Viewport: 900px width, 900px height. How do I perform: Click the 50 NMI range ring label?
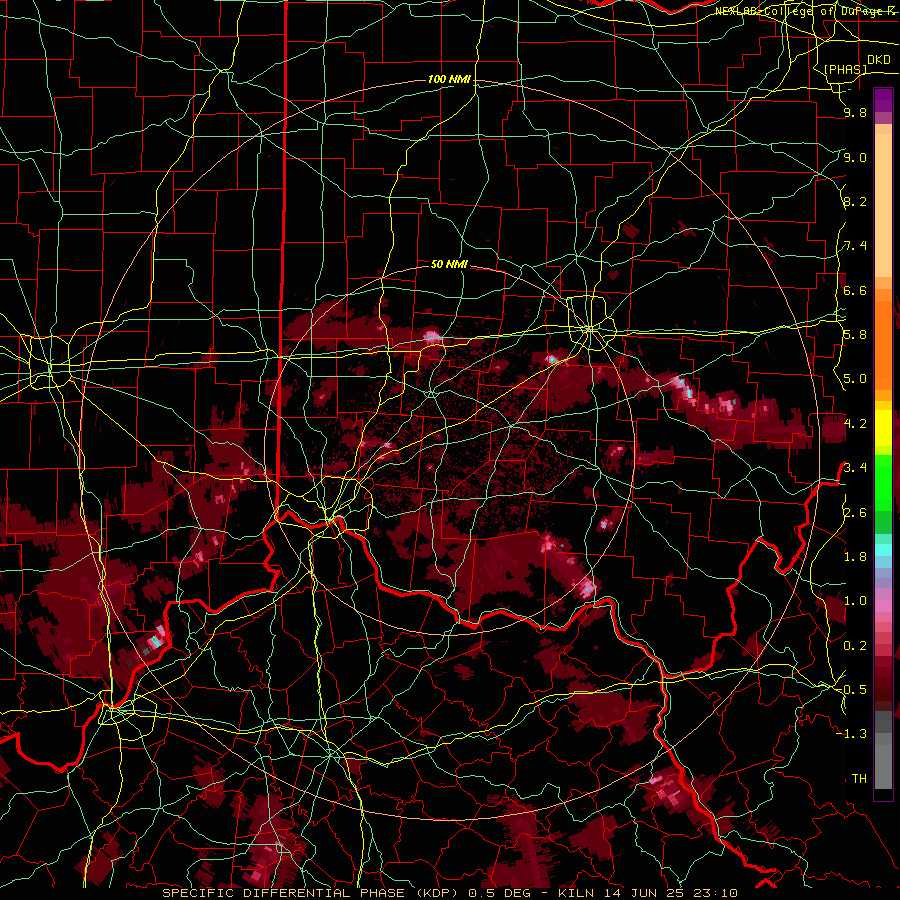pos(449,264)
